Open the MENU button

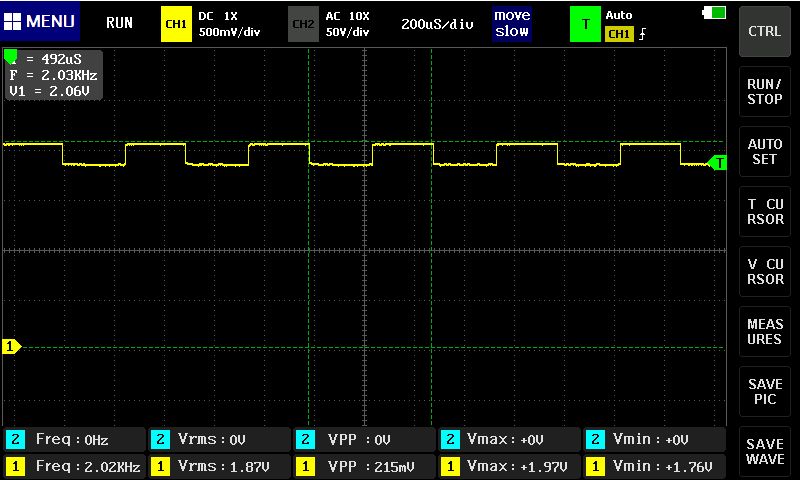click(40, 21)
